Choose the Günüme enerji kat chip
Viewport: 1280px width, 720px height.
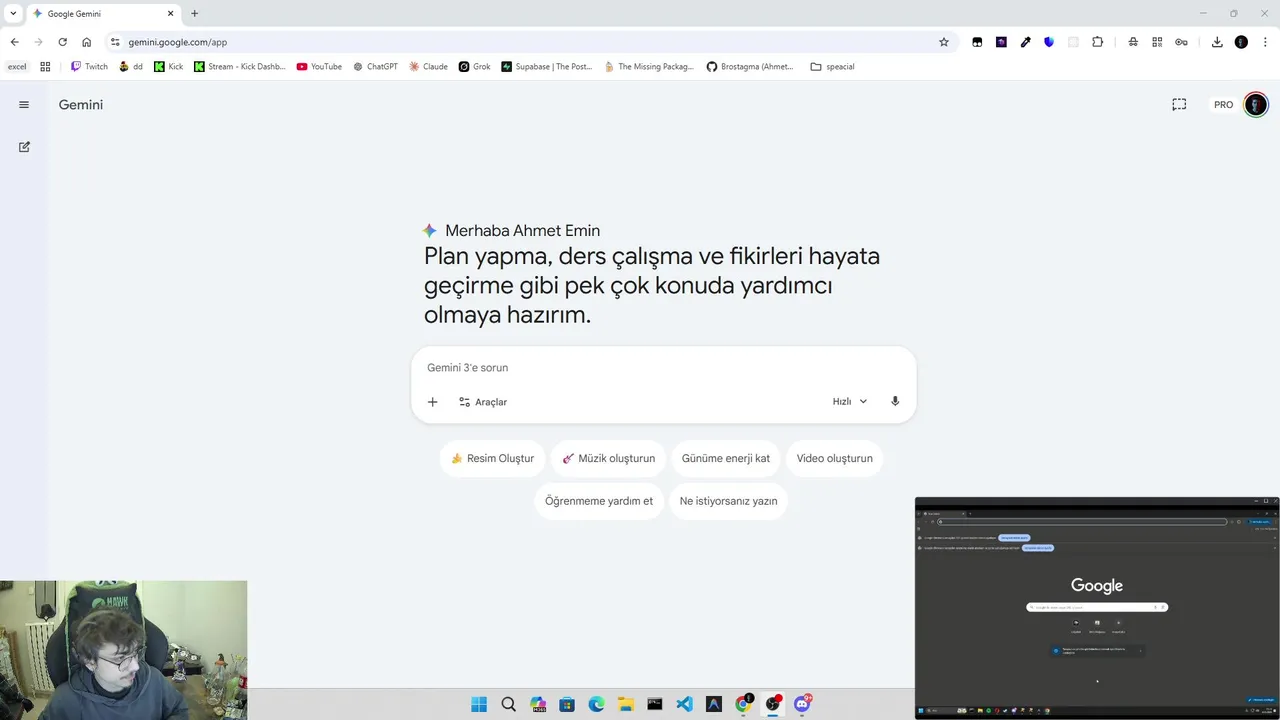(726, 459)
